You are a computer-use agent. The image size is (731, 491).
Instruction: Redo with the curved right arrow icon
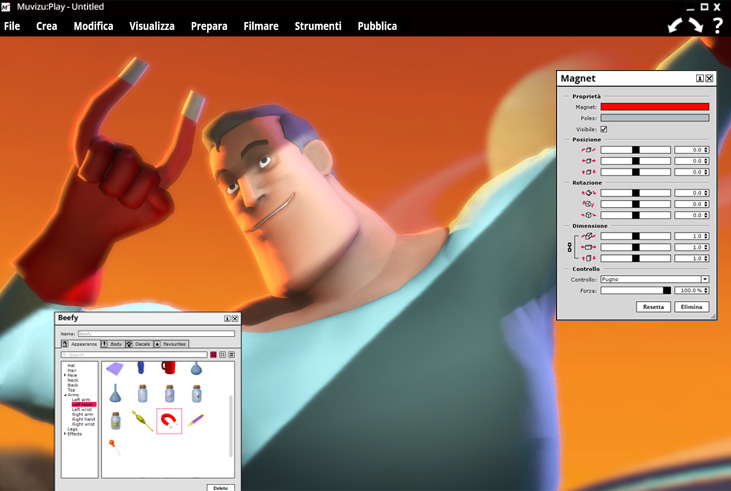(696, 25)
